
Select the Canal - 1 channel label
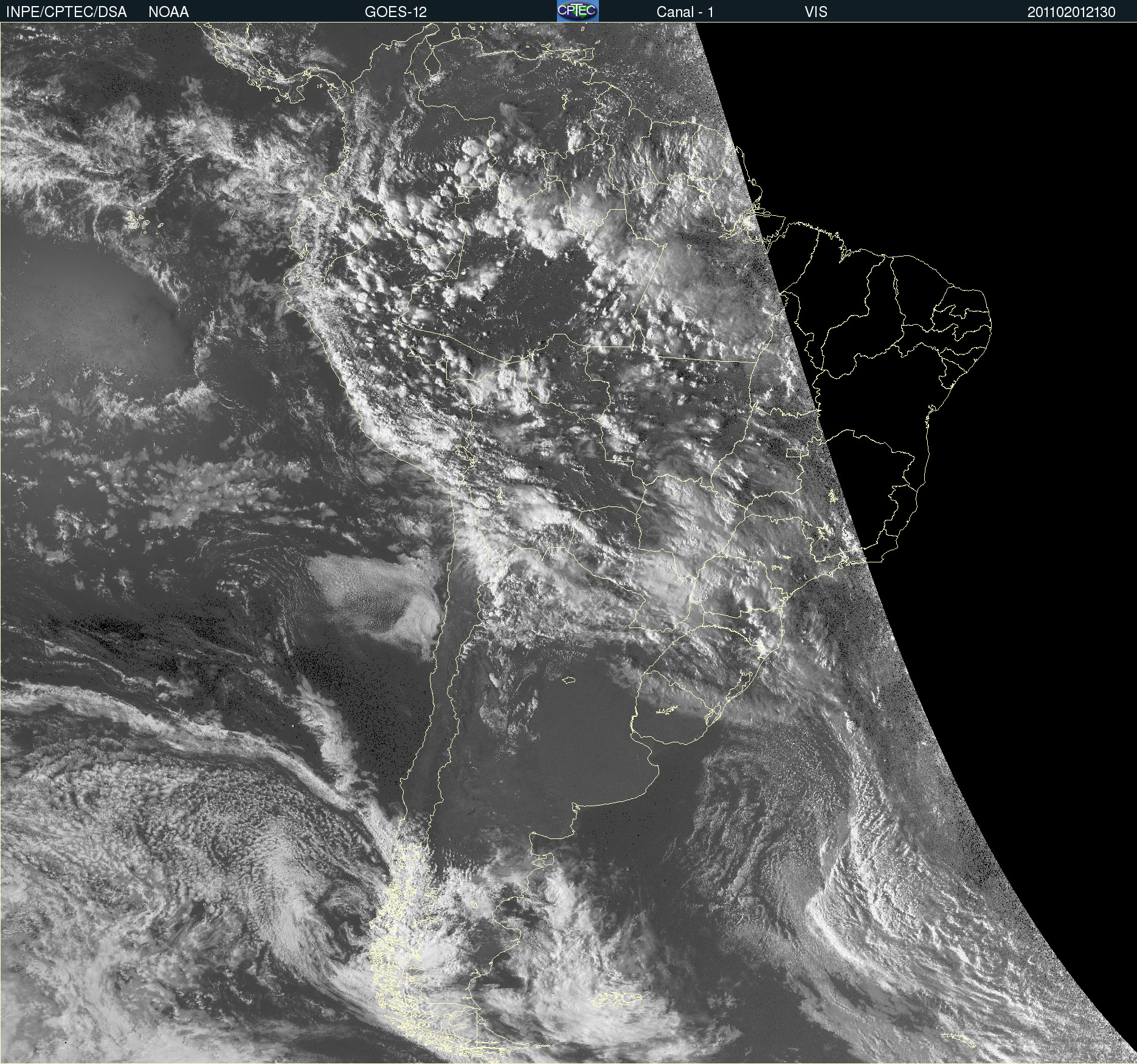pos(685,12)
